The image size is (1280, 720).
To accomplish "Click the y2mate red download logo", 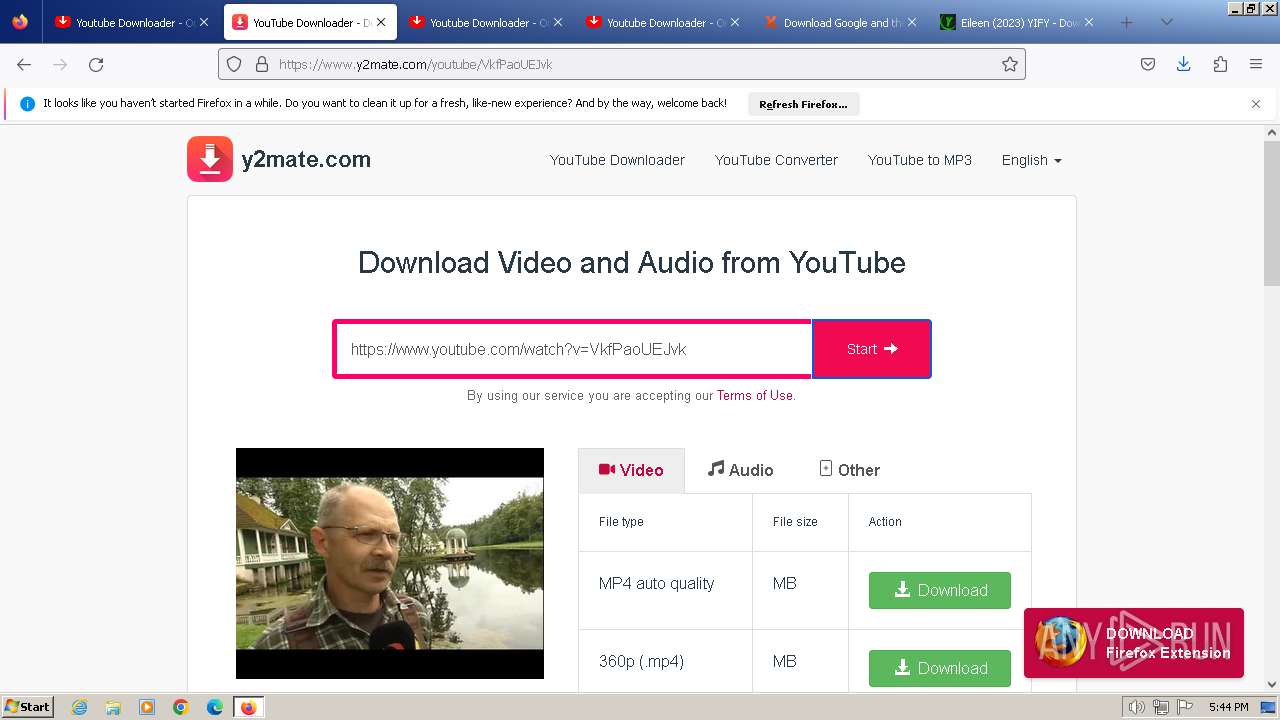I will 210,159.
